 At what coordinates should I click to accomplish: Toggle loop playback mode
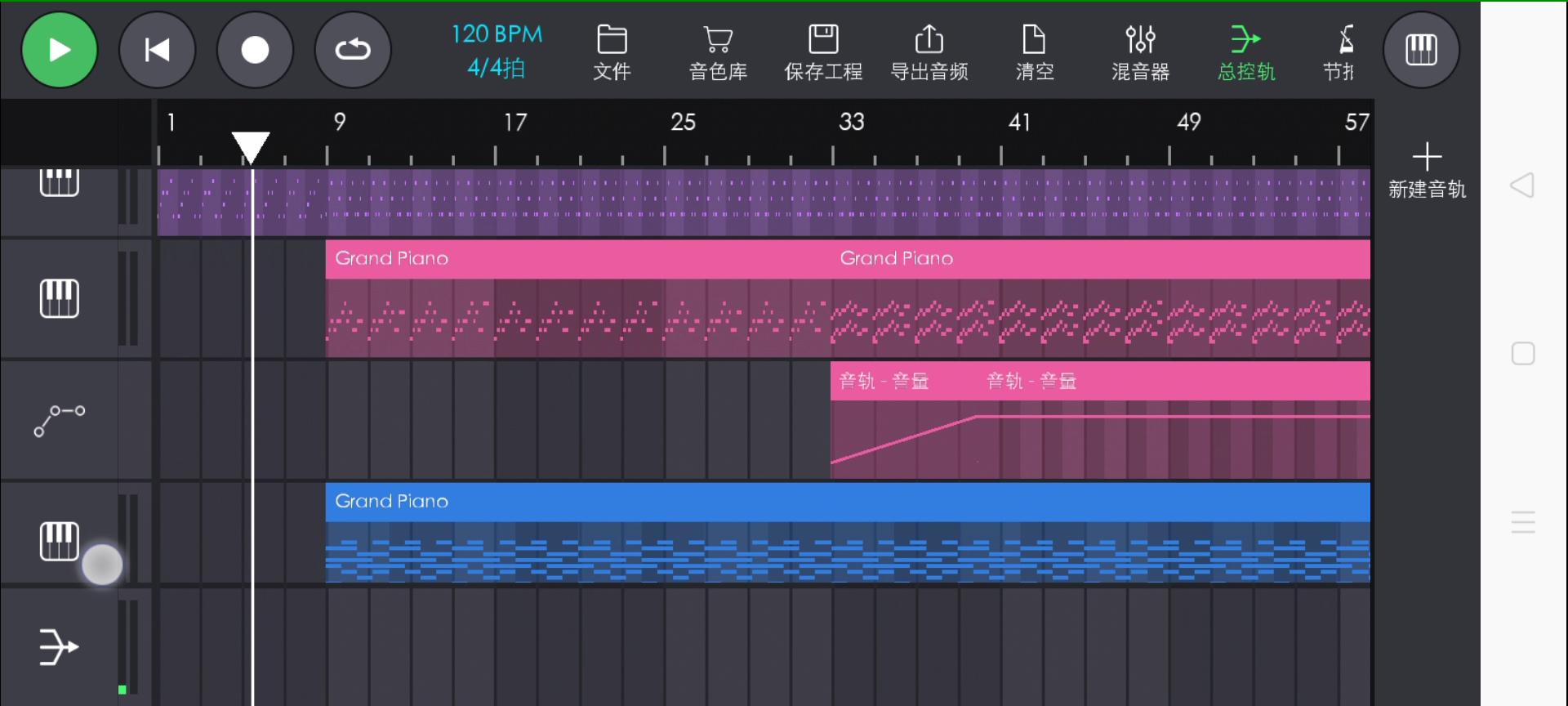(353, 50)
